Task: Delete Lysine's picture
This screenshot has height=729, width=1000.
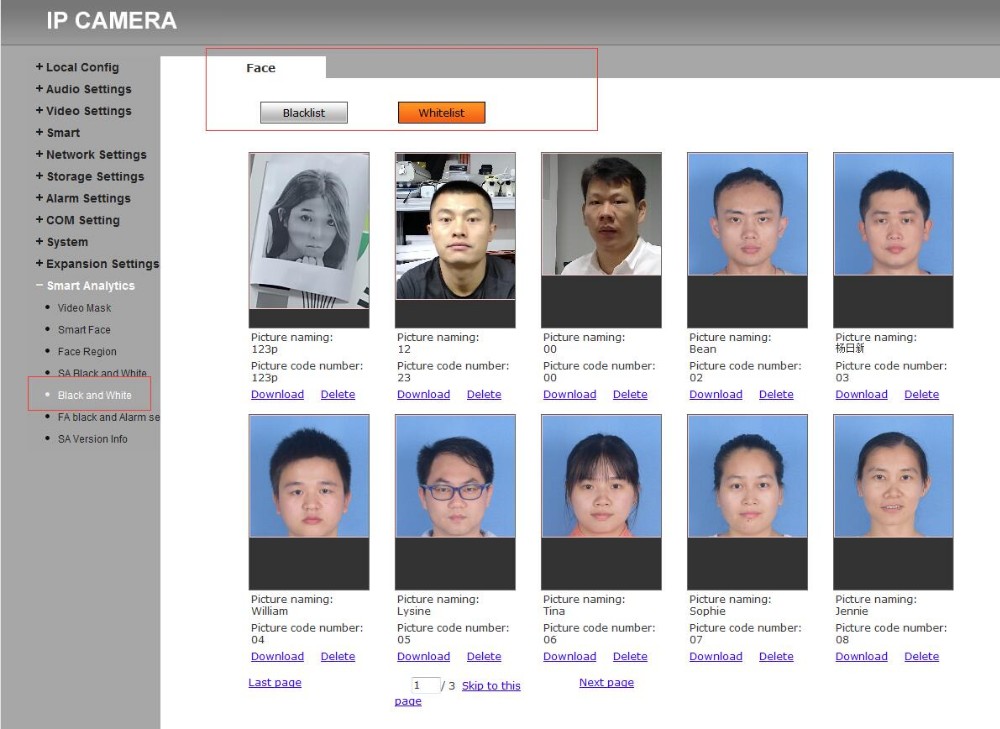Action: [483, 656]
